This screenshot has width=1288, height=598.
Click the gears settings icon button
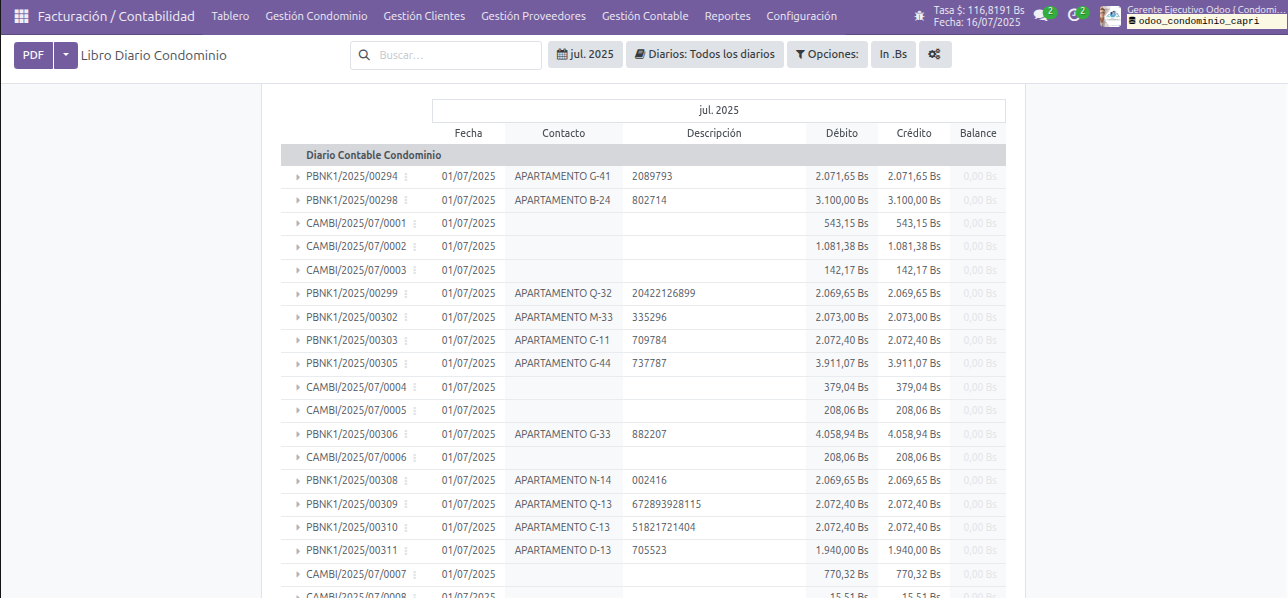[x=934, y=55]
